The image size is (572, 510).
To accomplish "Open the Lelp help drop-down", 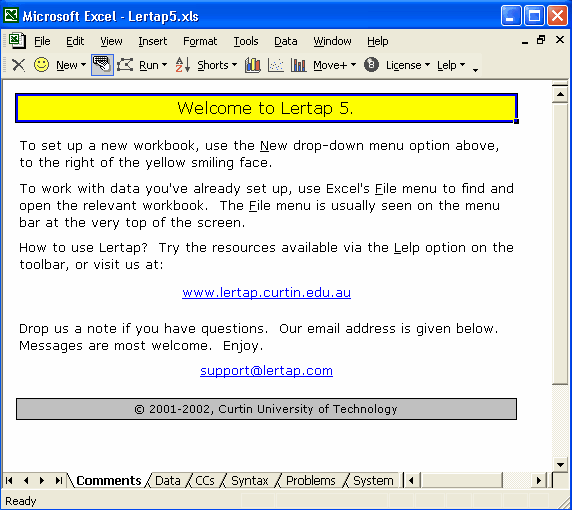I will click(451, 65).
